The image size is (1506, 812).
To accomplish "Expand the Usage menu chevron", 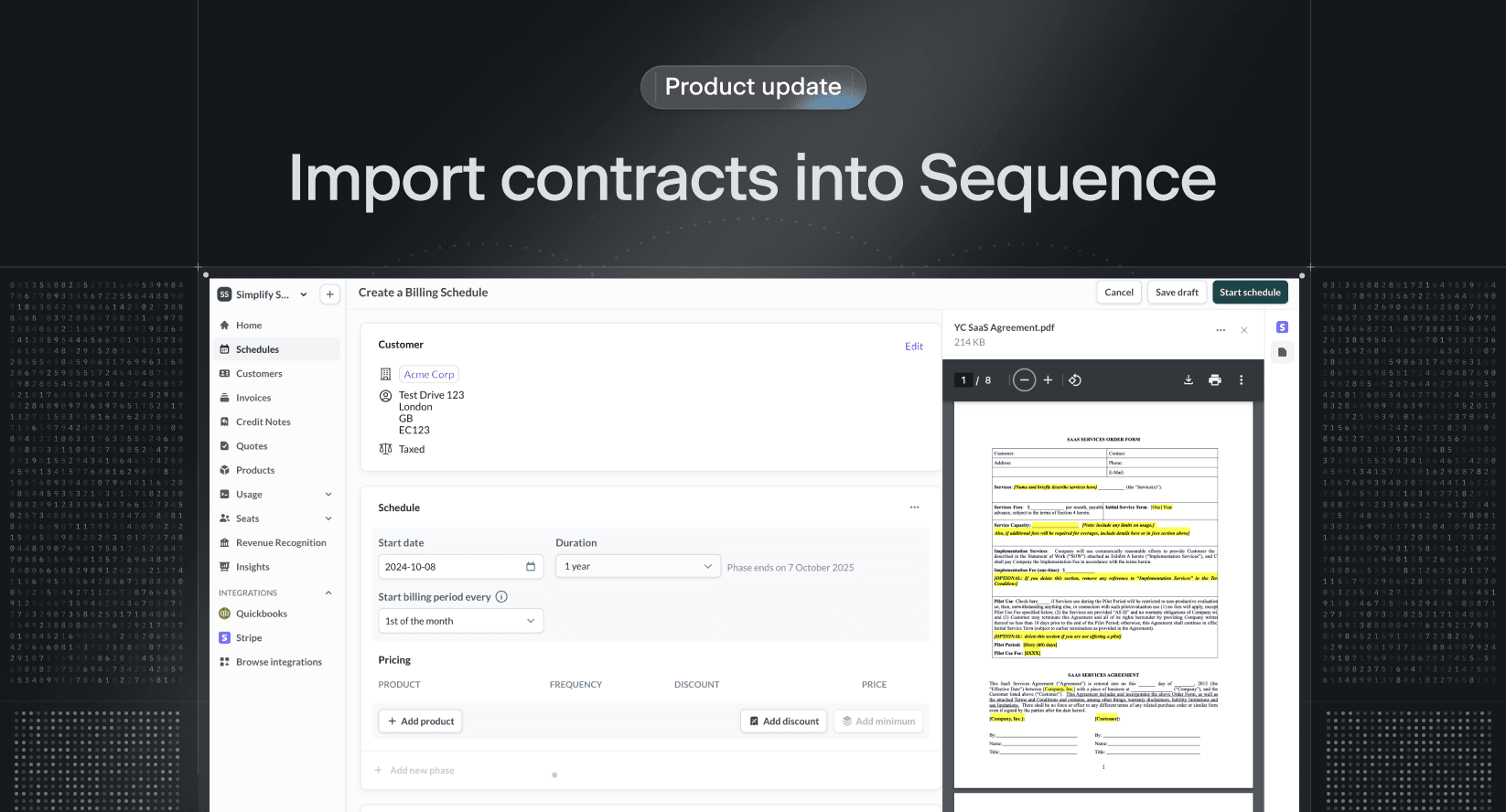I will (328, 495).
